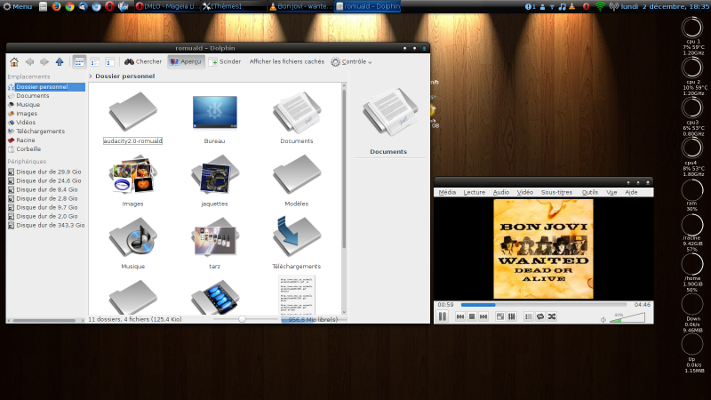Open Chercher search in Dolphin
This screenshot has height=400, width=711.
coord(143,62)
